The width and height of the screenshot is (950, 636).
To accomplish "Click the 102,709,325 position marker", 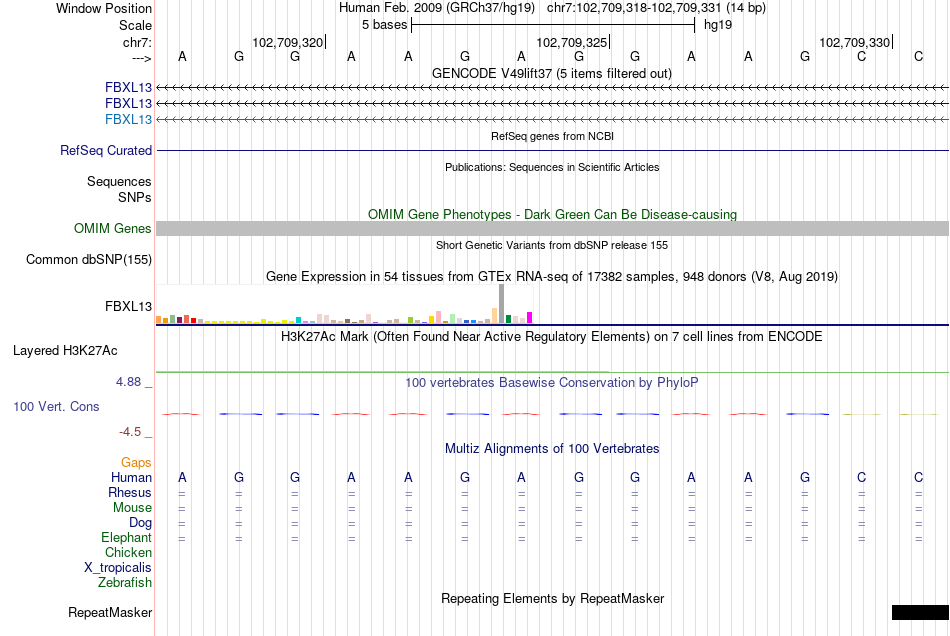I will tap(572, 42).
